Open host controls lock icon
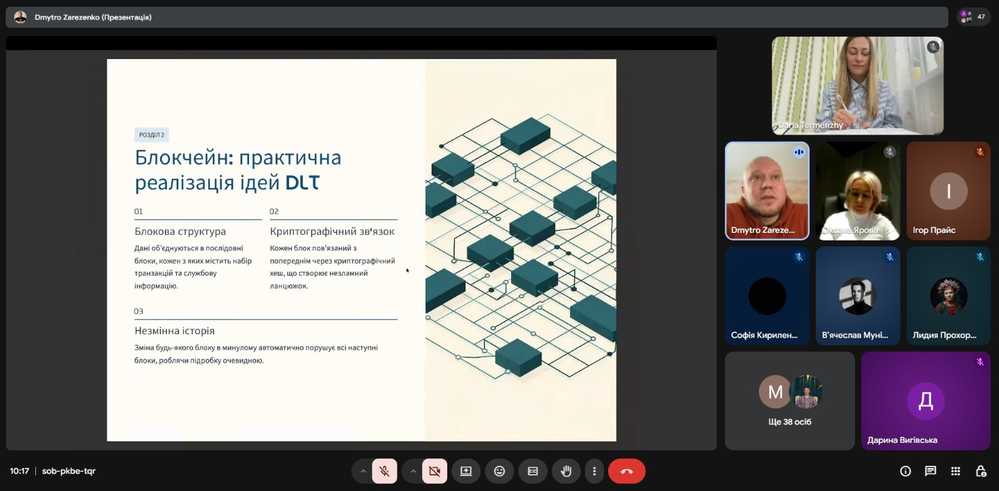999x491 pixels. [x=980, y=471]
